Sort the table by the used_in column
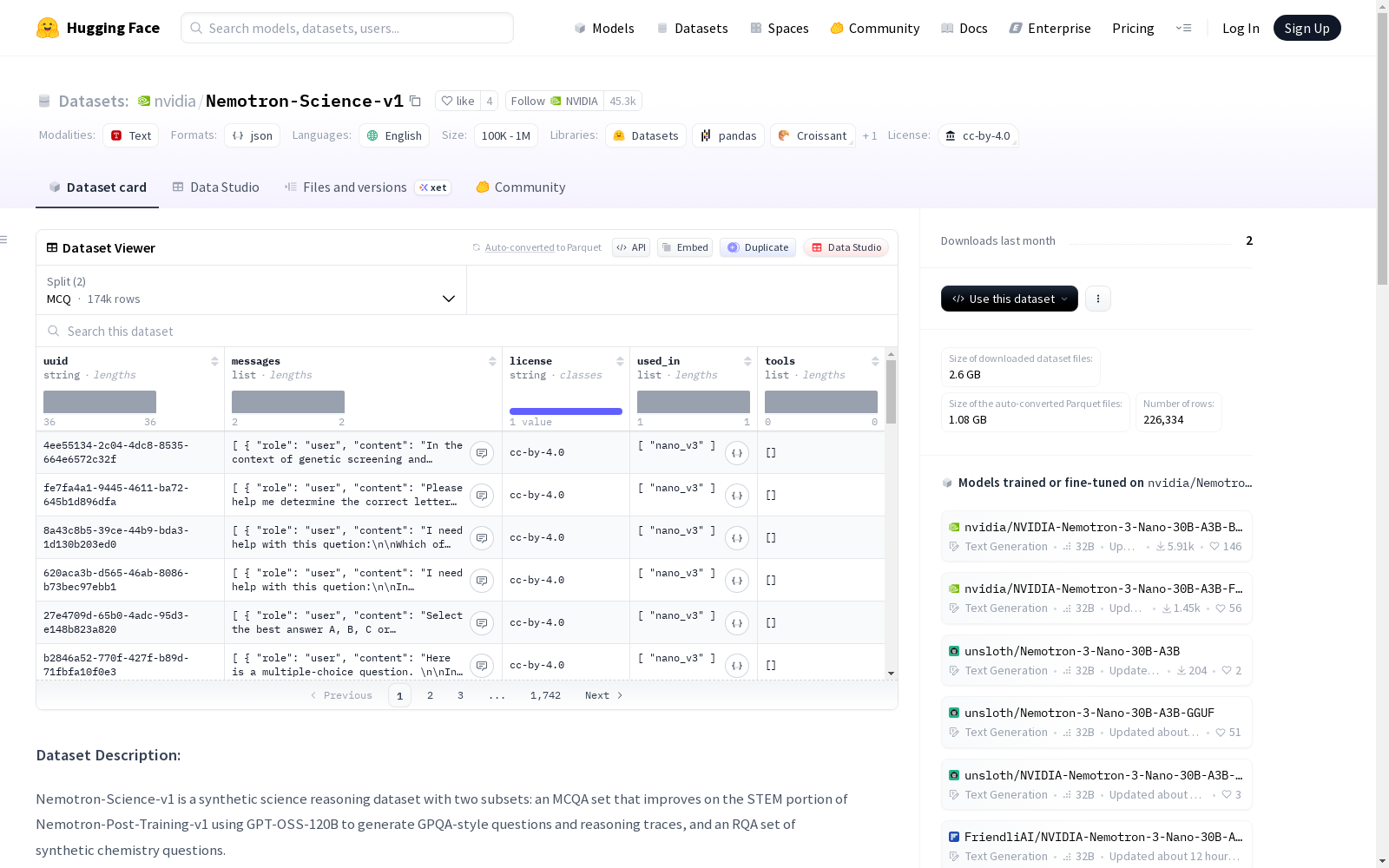1389x868 pixels. click(747, 361)
